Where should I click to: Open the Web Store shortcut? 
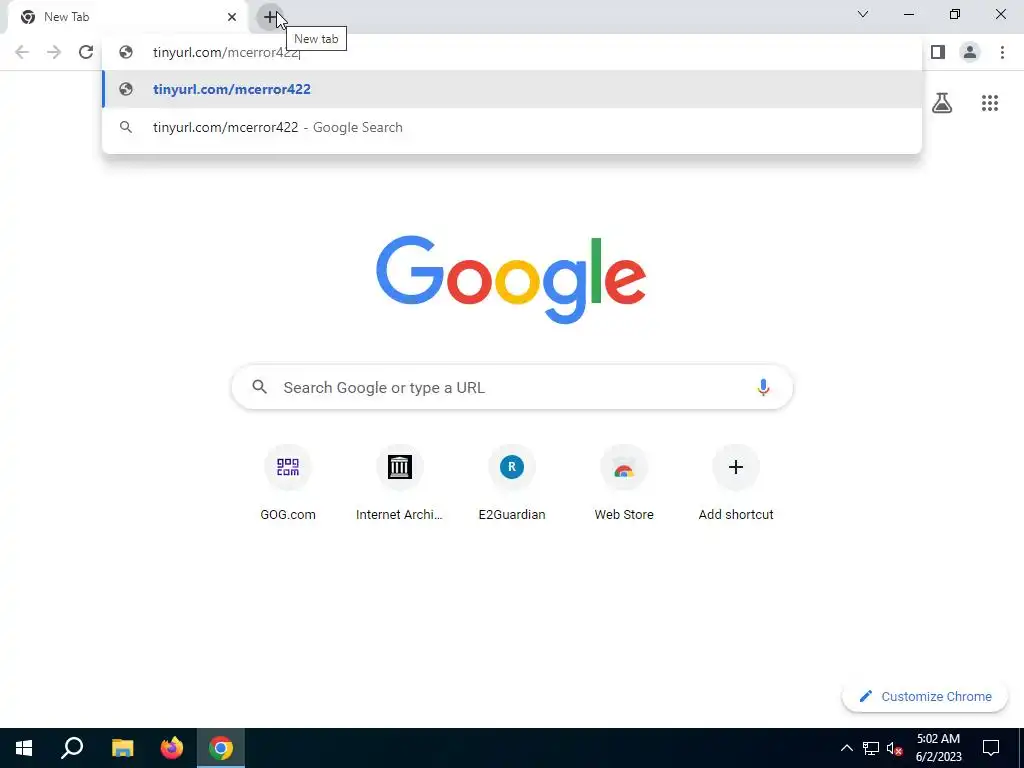pos(624,483)
